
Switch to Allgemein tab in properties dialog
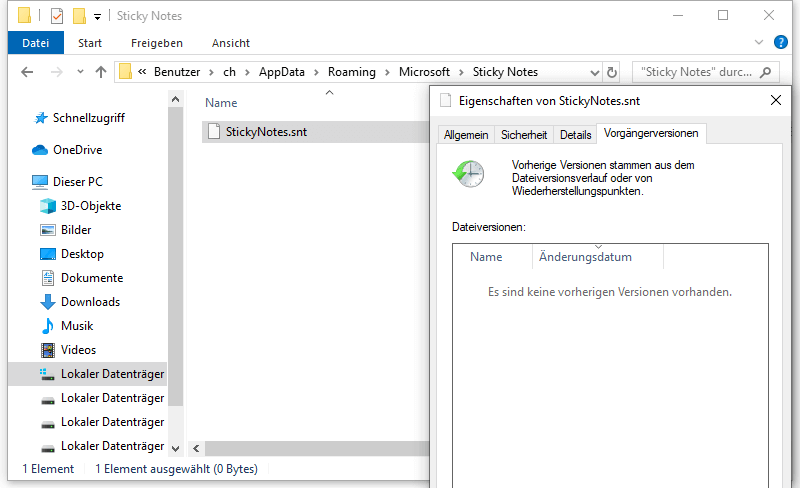coord(466,135)
